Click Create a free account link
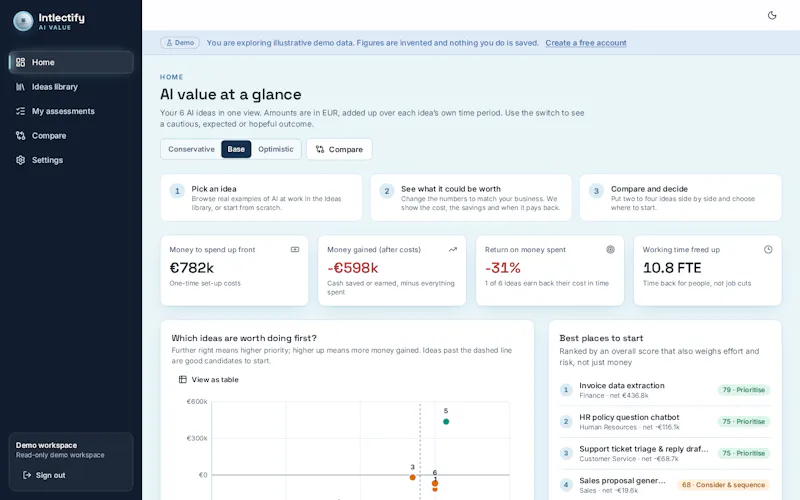Screen dimensions: 800x500 (x=586, y=43)
